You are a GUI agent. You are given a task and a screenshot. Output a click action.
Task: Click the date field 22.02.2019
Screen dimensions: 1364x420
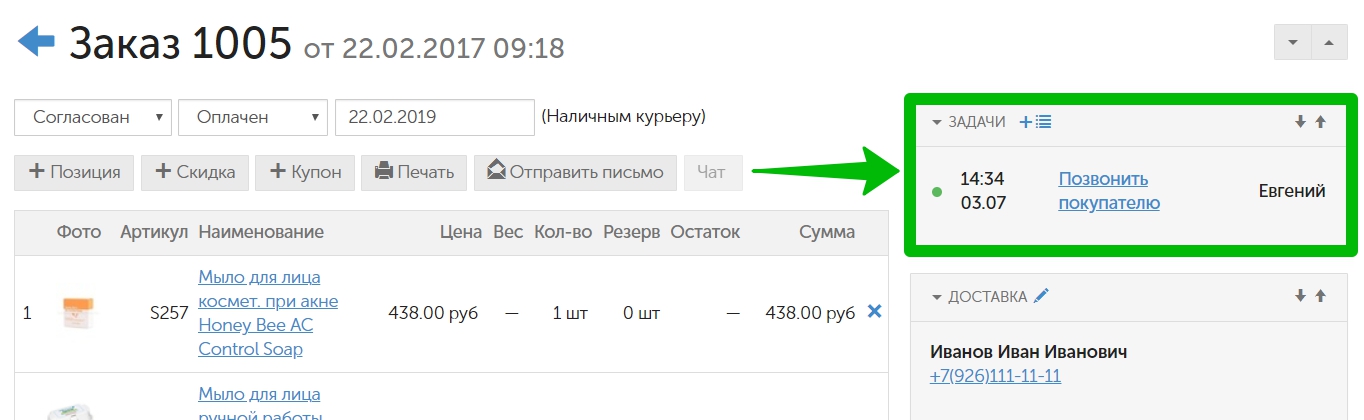tap(434, 117)
